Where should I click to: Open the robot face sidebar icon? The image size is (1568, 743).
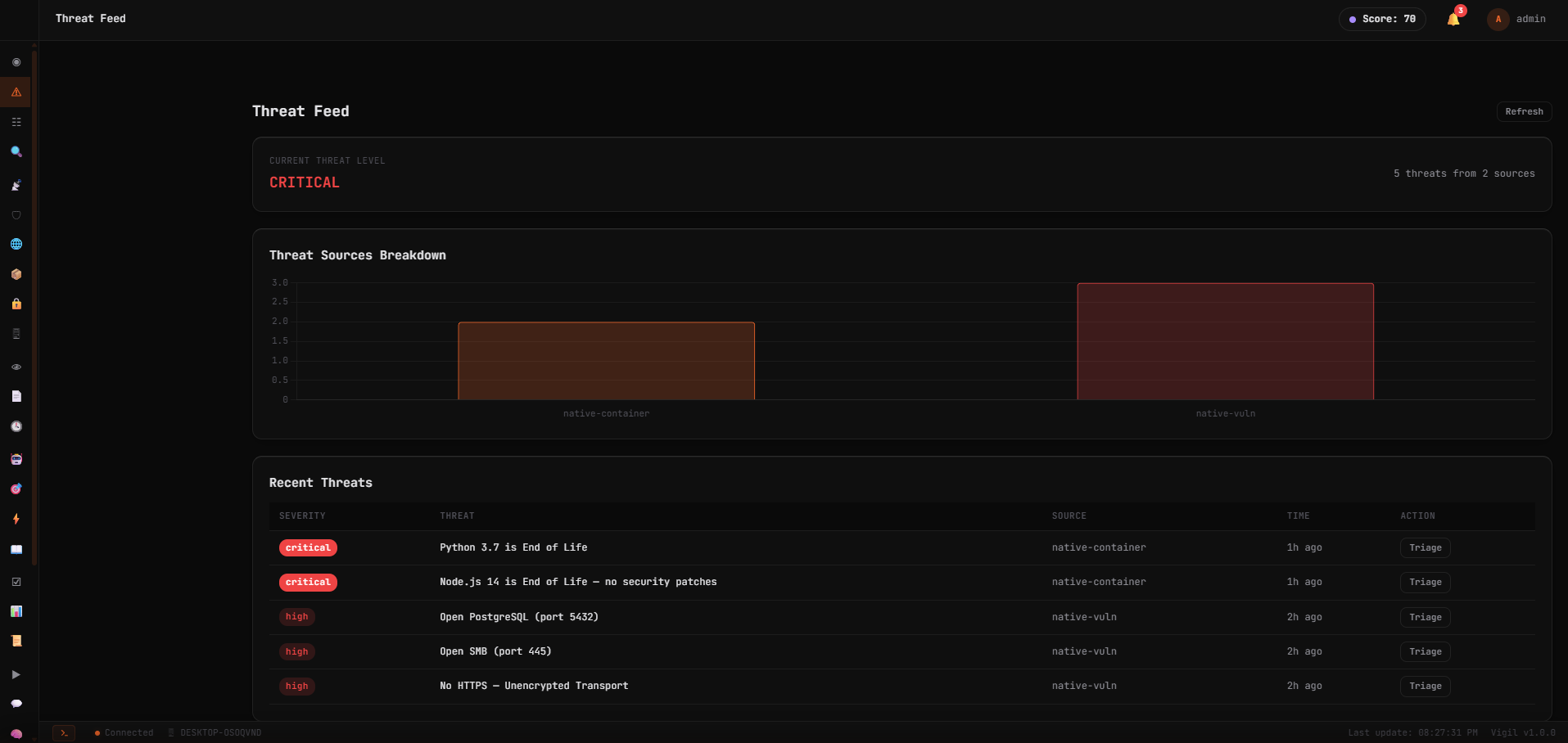coord(16,459)
